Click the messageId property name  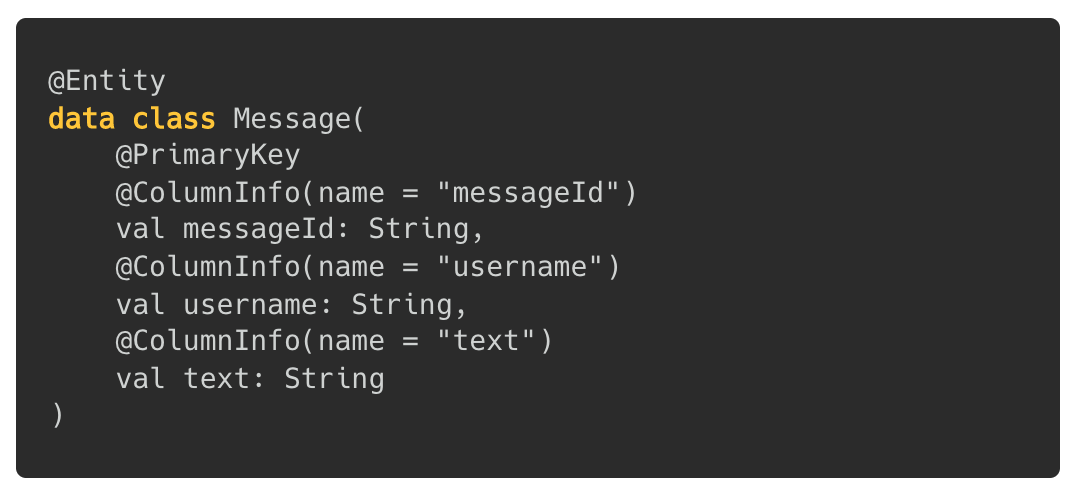click(259, 231)
